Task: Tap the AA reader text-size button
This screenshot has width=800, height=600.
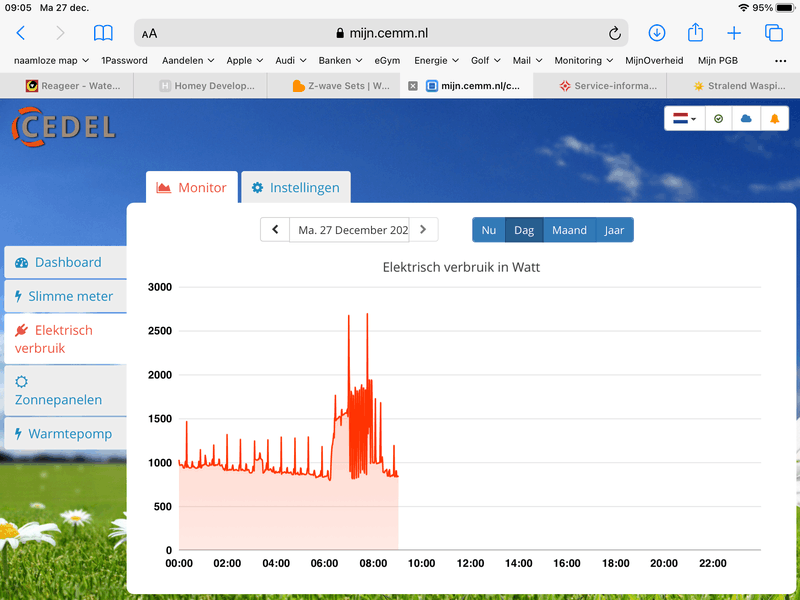Action: [149, 34]
